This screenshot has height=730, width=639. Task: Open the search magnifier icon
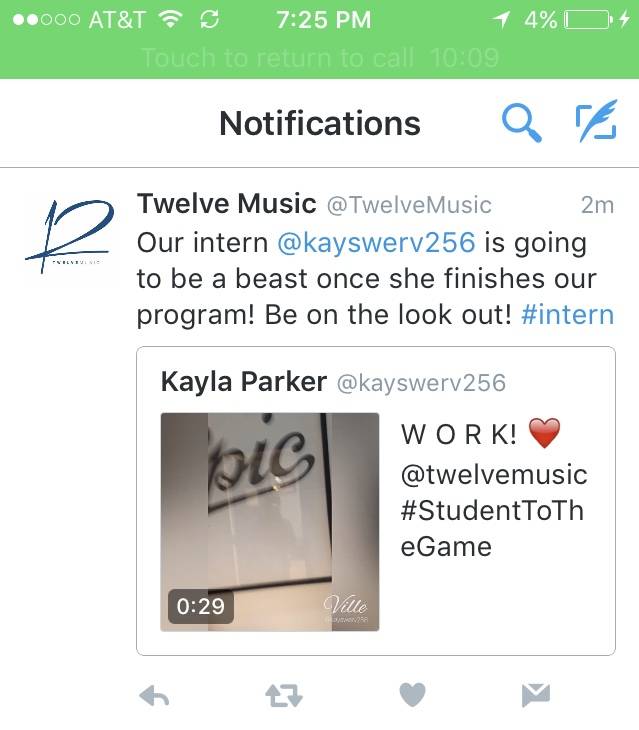[522, 123]
